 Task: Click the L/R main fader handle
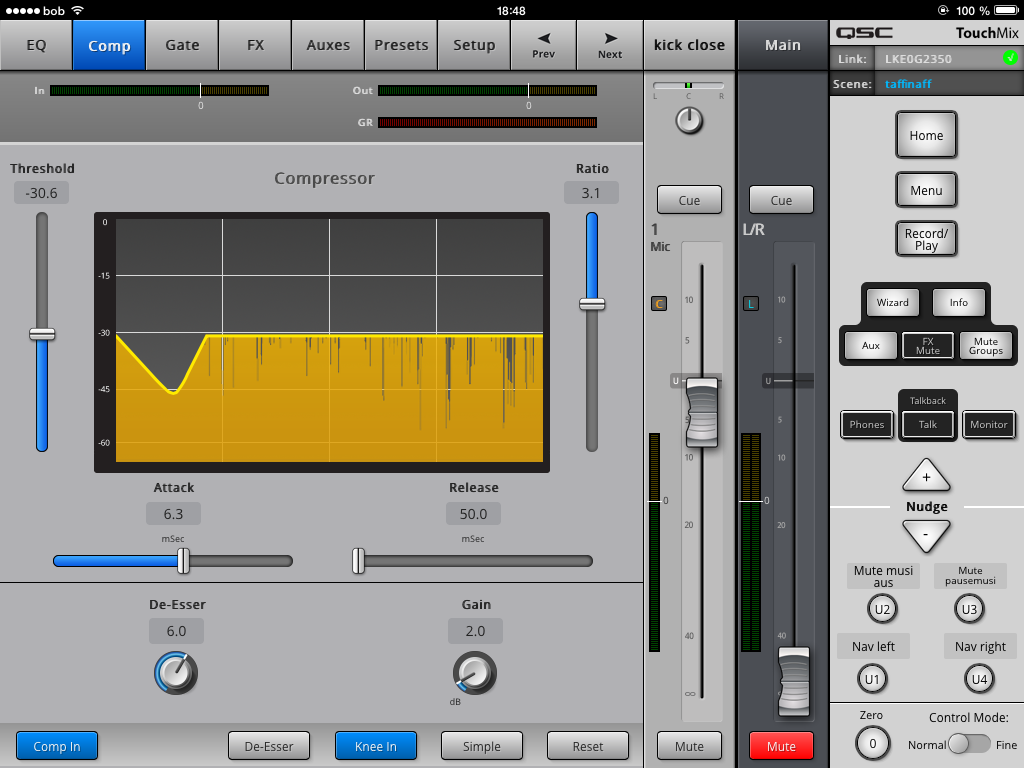(x=794, y=681)
